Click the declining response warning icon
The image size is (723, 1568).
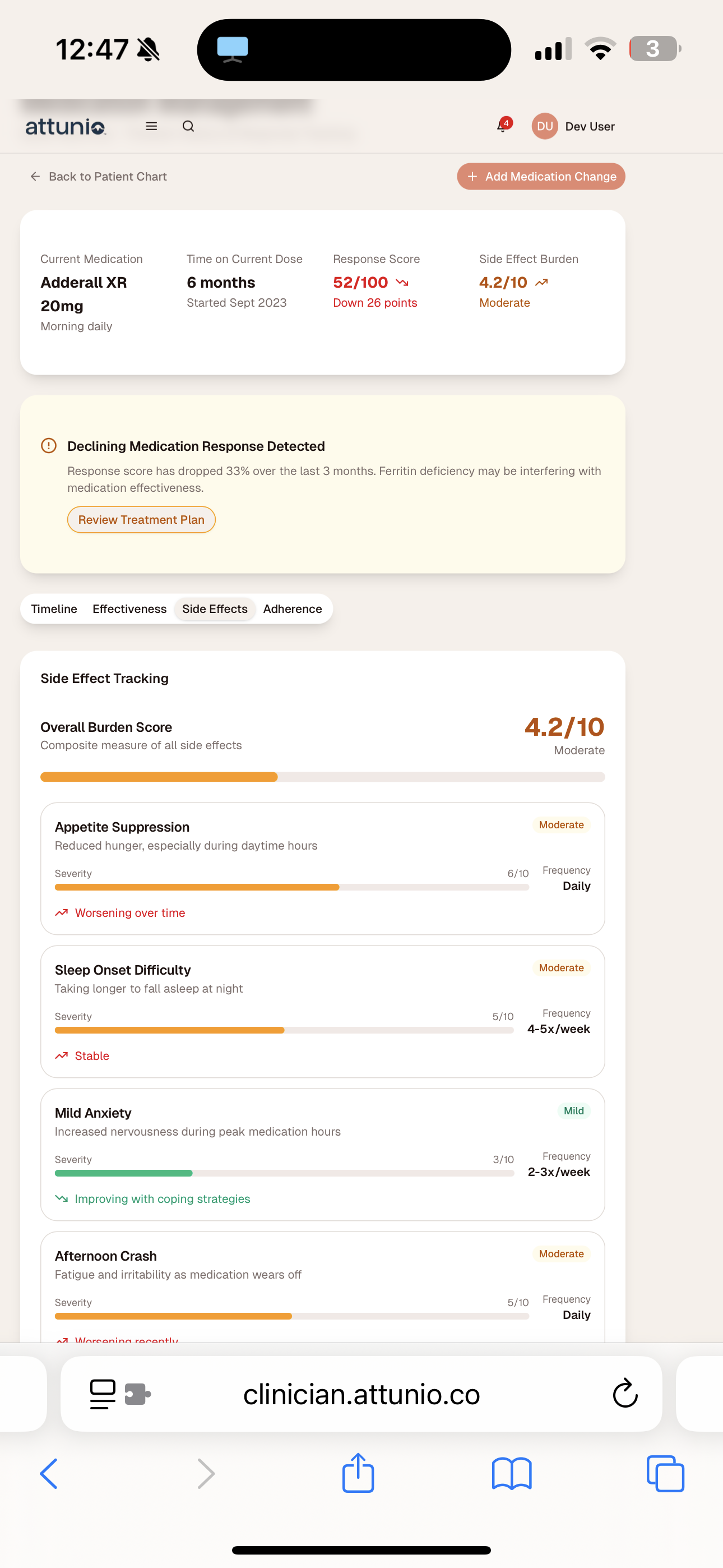(48, 446)
